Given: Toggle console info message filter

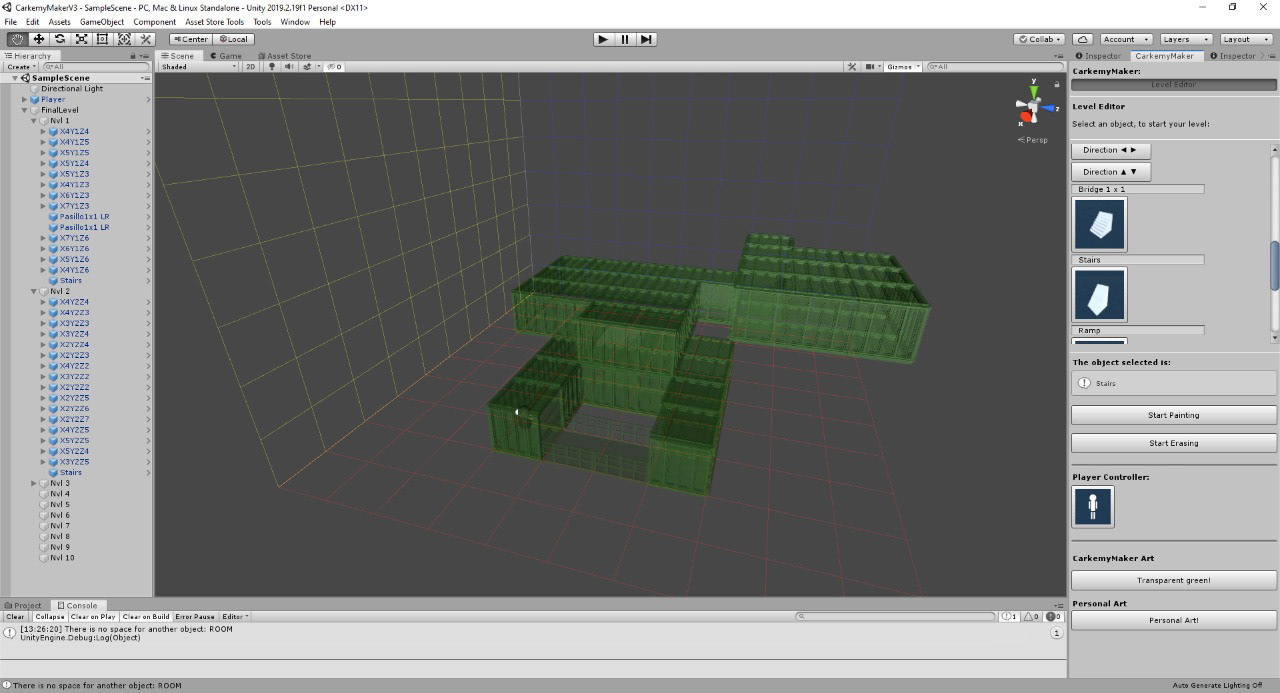Looking at the screenshot, I should [1009, 617].
